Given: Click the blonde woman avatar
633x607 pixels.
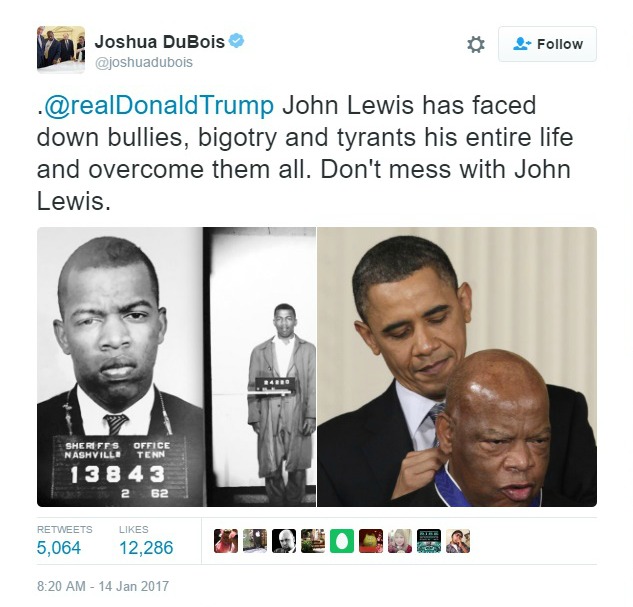Looking at the screenshot, I should (400, 541).
